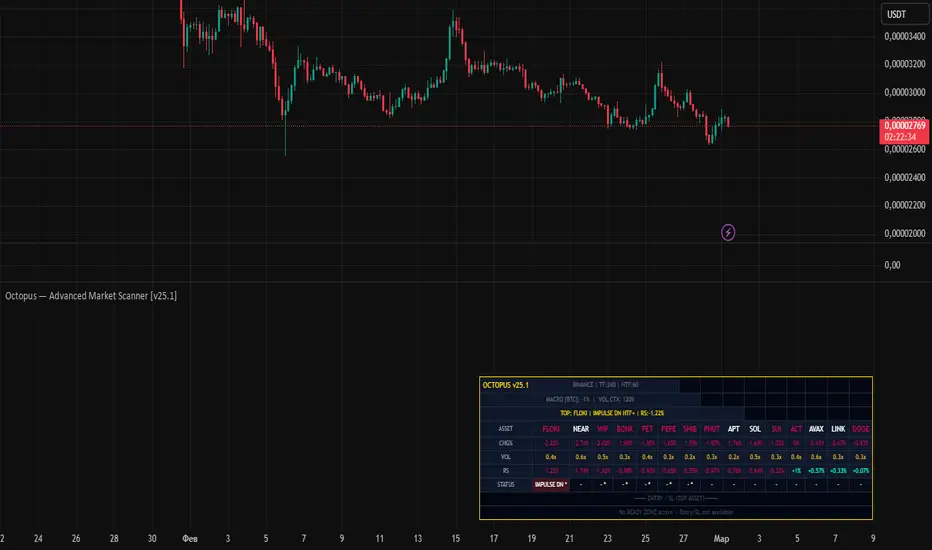Click the 0,00002200 price axis label

tap(904, 205)
